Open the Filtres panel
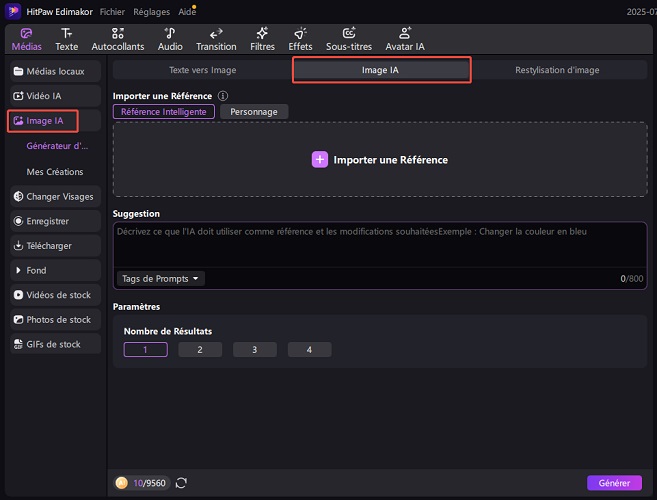Screen dimensions: 657x500 pos(262,39)
